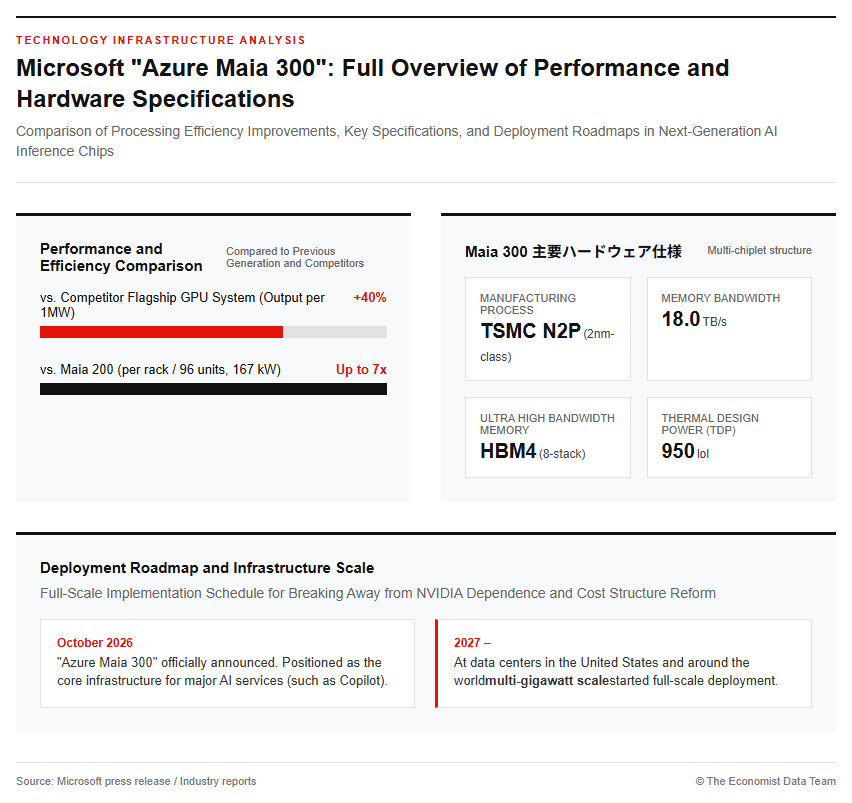The height and width of the screenshot is (803, 852).
Task: Click the "Multi-chiplet structure" note
Action: 760,250
